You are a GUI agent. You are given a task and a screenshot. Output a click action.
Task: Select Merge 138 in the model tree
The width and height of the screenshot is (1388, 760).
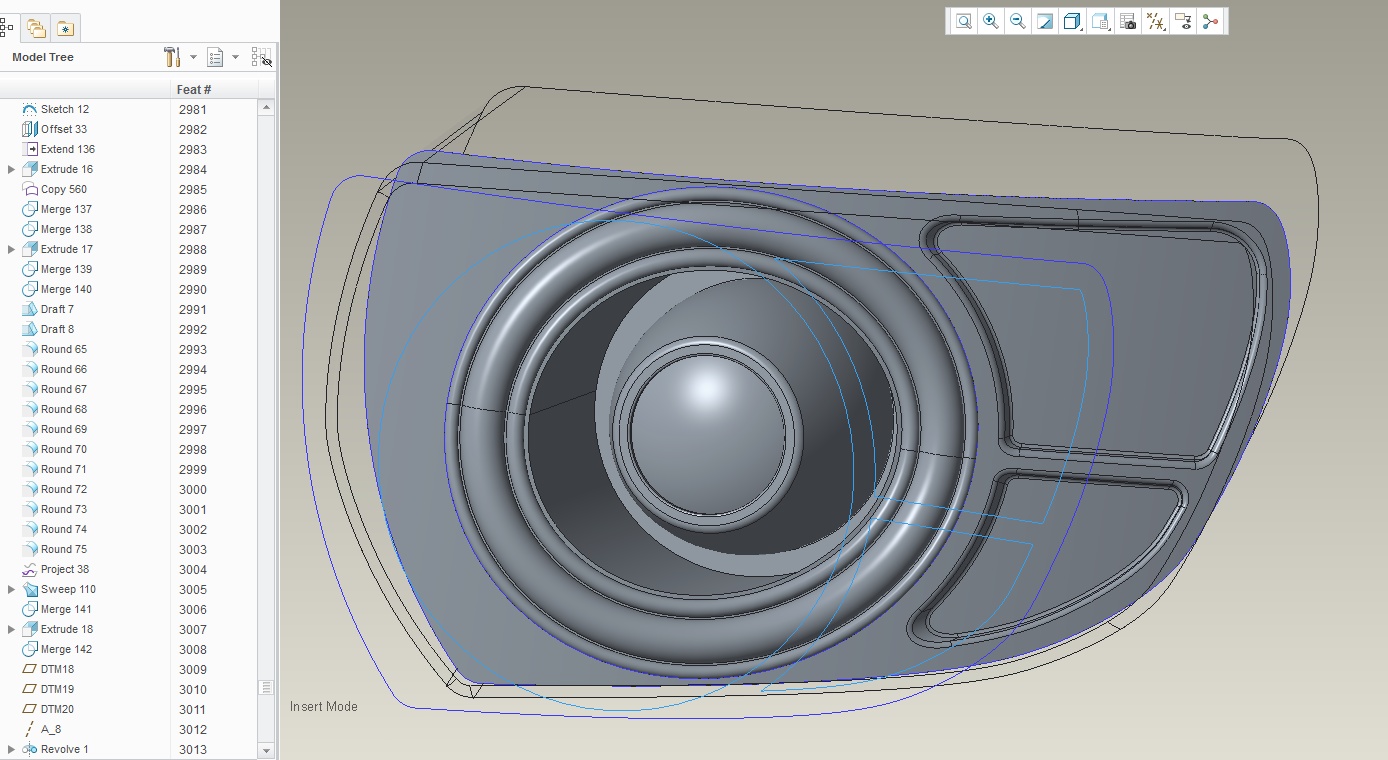[66, 229]
